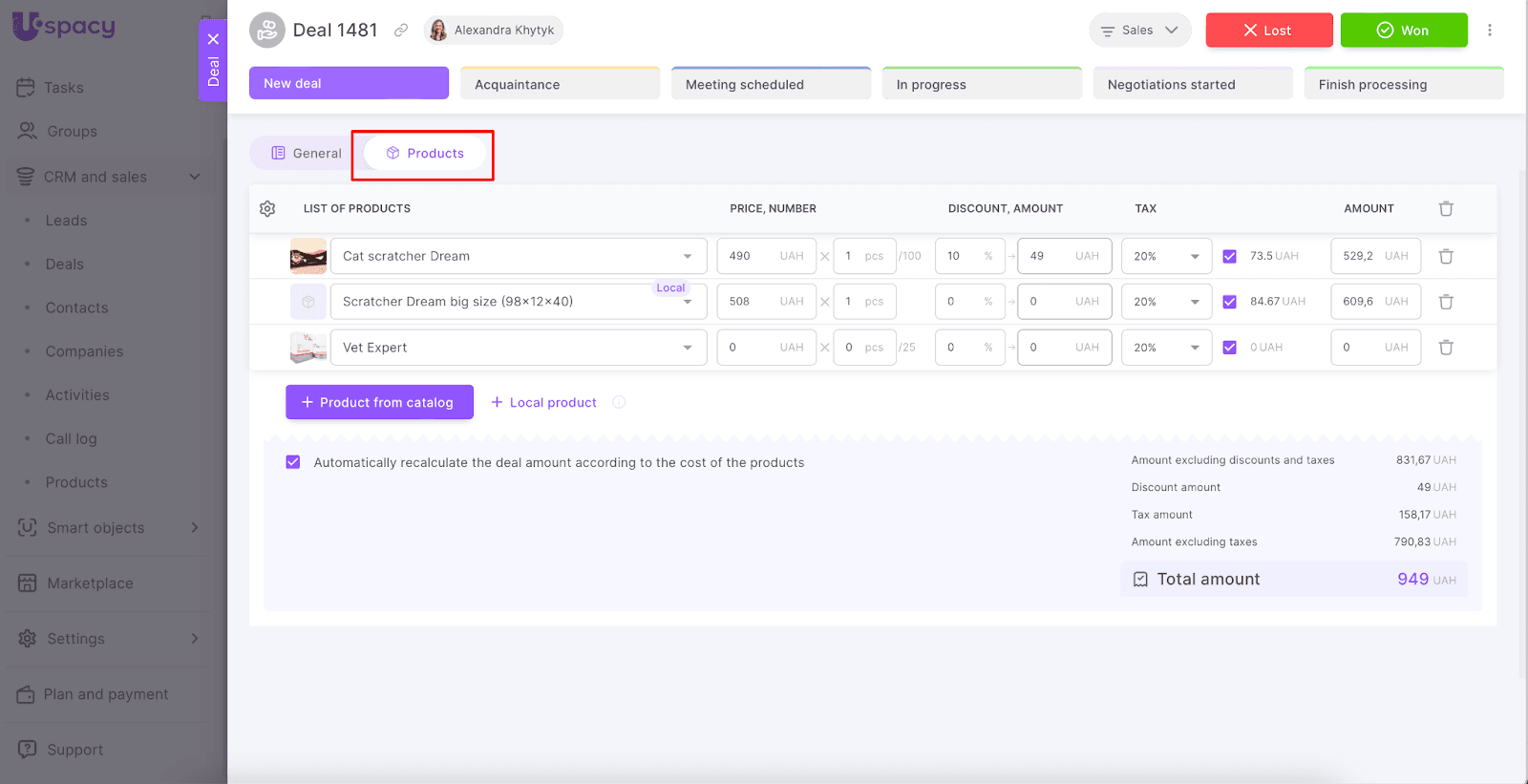The width and height of the screenshot is (1528, 784).
Task: Open the Sales pipeline dropdown
Action: (x=1139, y=31)
